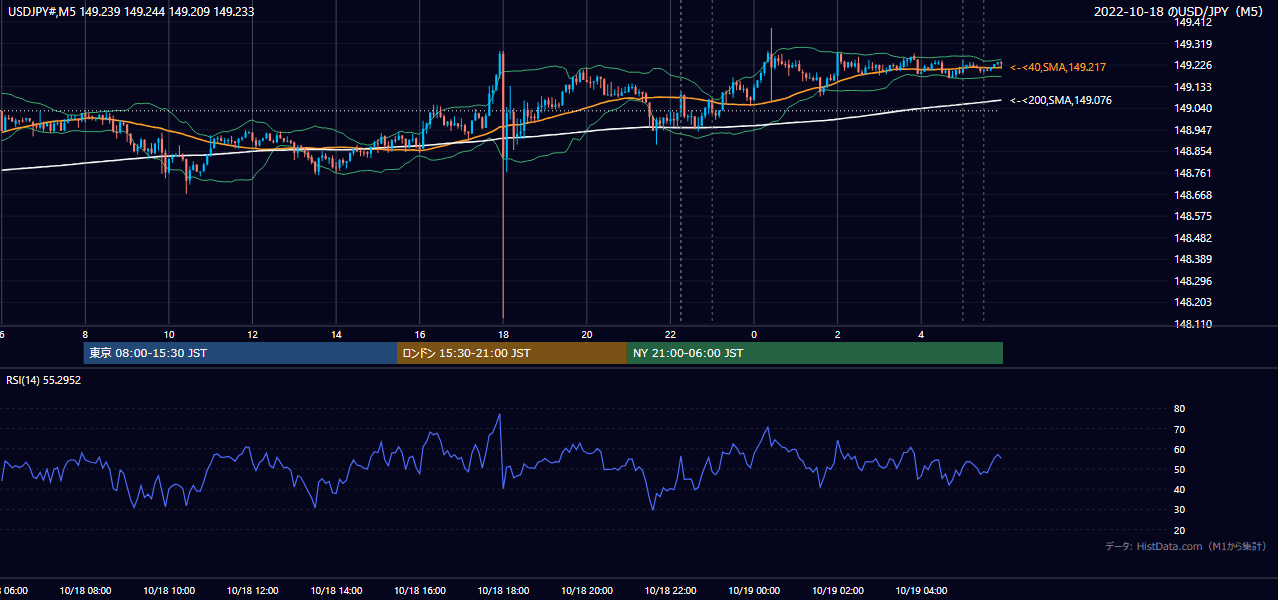The image size is (1278, 600).
Task: Click price scale value 148.947
Action: pyautogui.click(x=1193, y=130)
